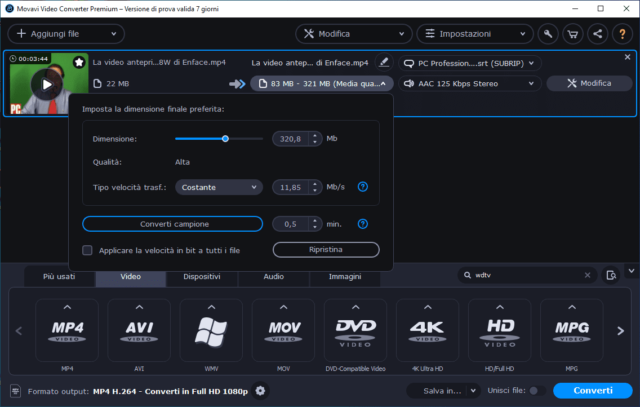640x407 pixels.
Task: Play the video preview thumbnail
Action: [45, 85]
